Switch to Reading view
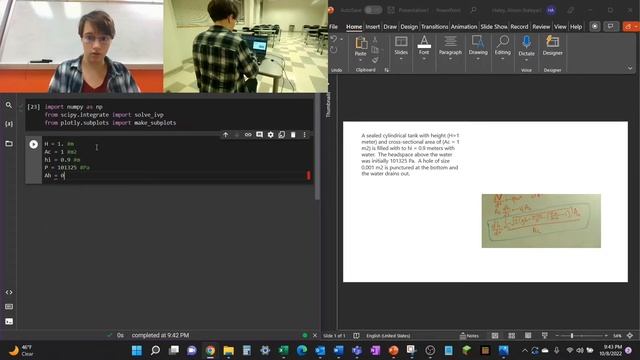 click(x=528, y=336)
